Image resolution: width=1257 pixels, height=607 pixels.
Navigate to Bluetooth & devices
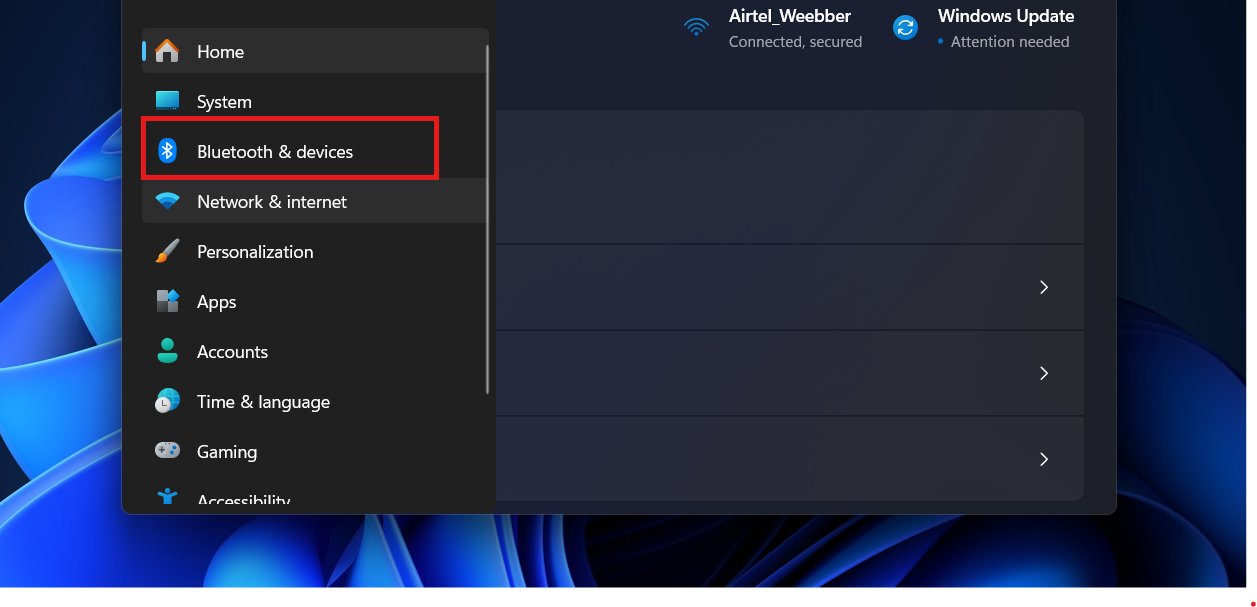(x=275, y=151)
